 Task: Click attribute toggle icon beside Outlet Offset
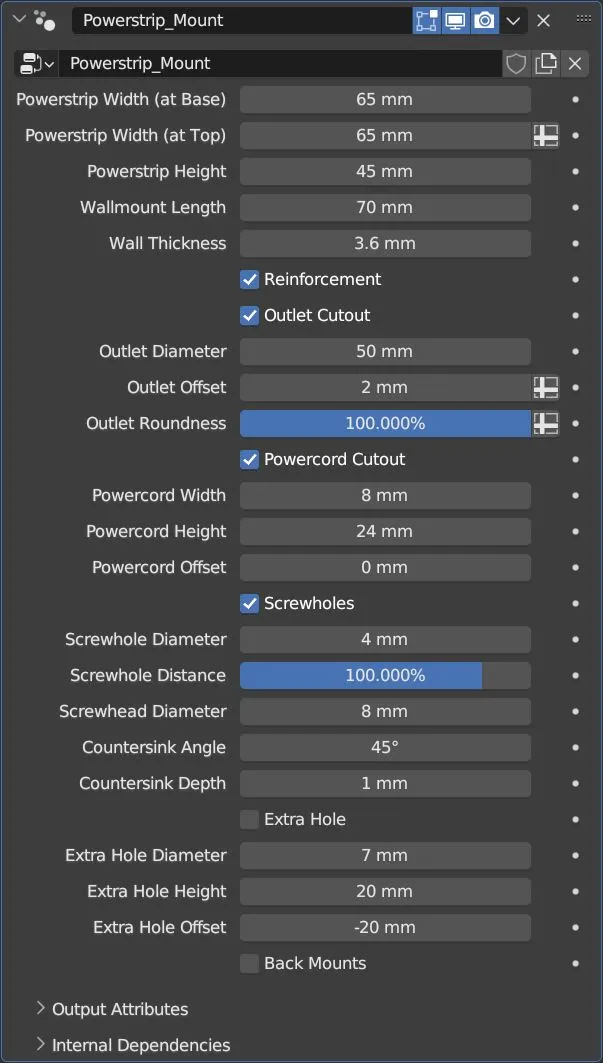point(546,388)
